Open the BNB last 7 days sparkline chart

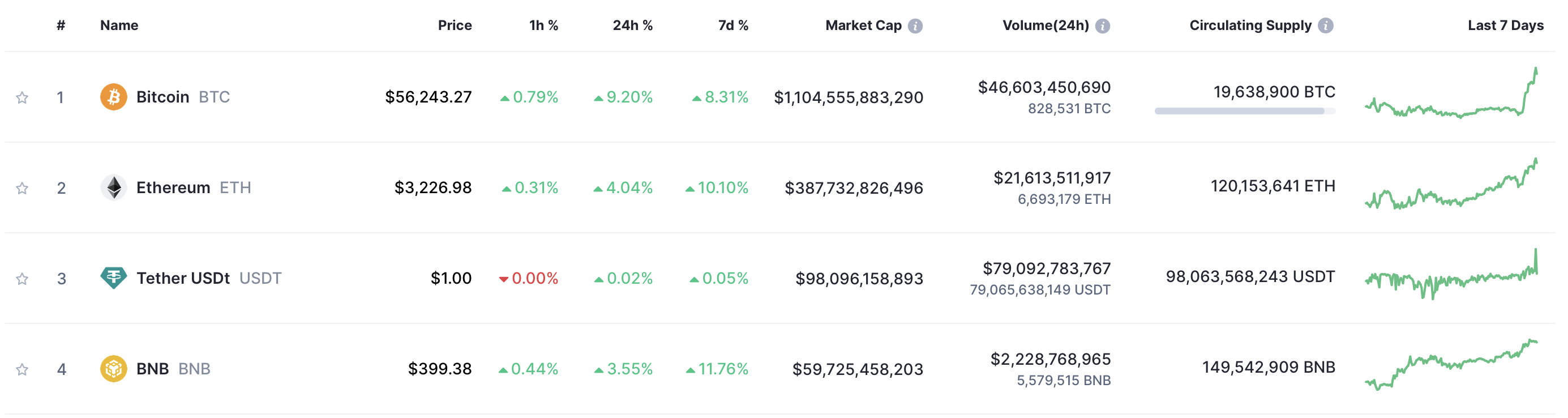(x=1450, y=365)
